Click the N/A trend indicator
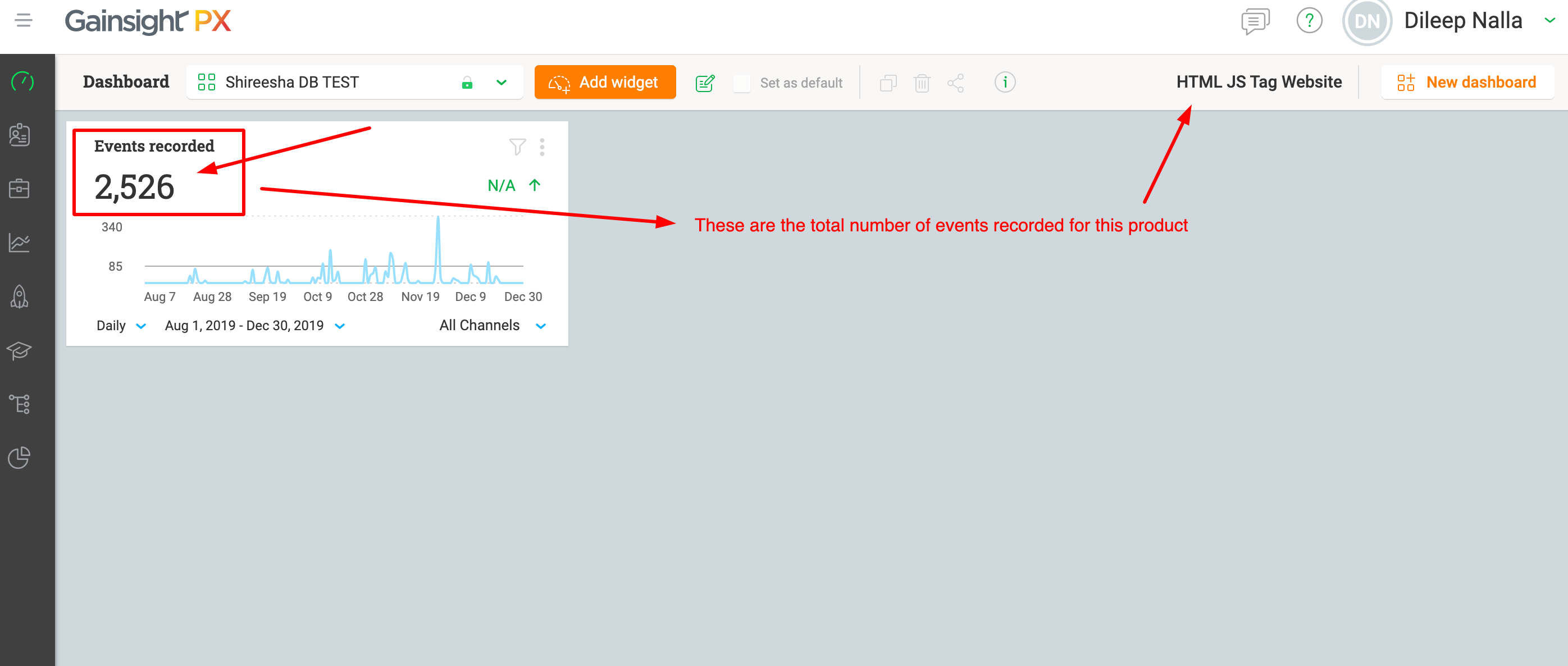The height and width of the screenshot is (666, 1568). (x=502, y=185)
